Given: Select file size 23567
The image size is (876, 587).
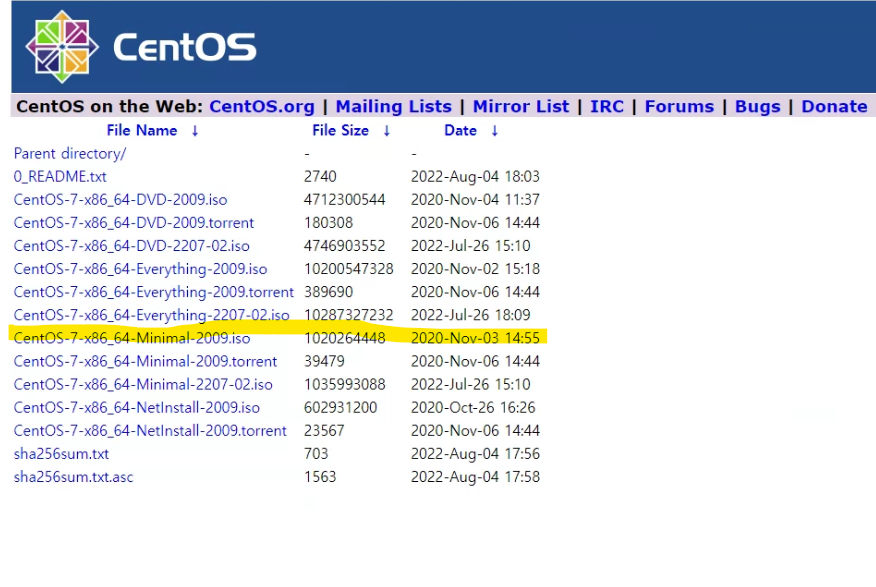Looking at the screenshot, I should tap(324, 431).
